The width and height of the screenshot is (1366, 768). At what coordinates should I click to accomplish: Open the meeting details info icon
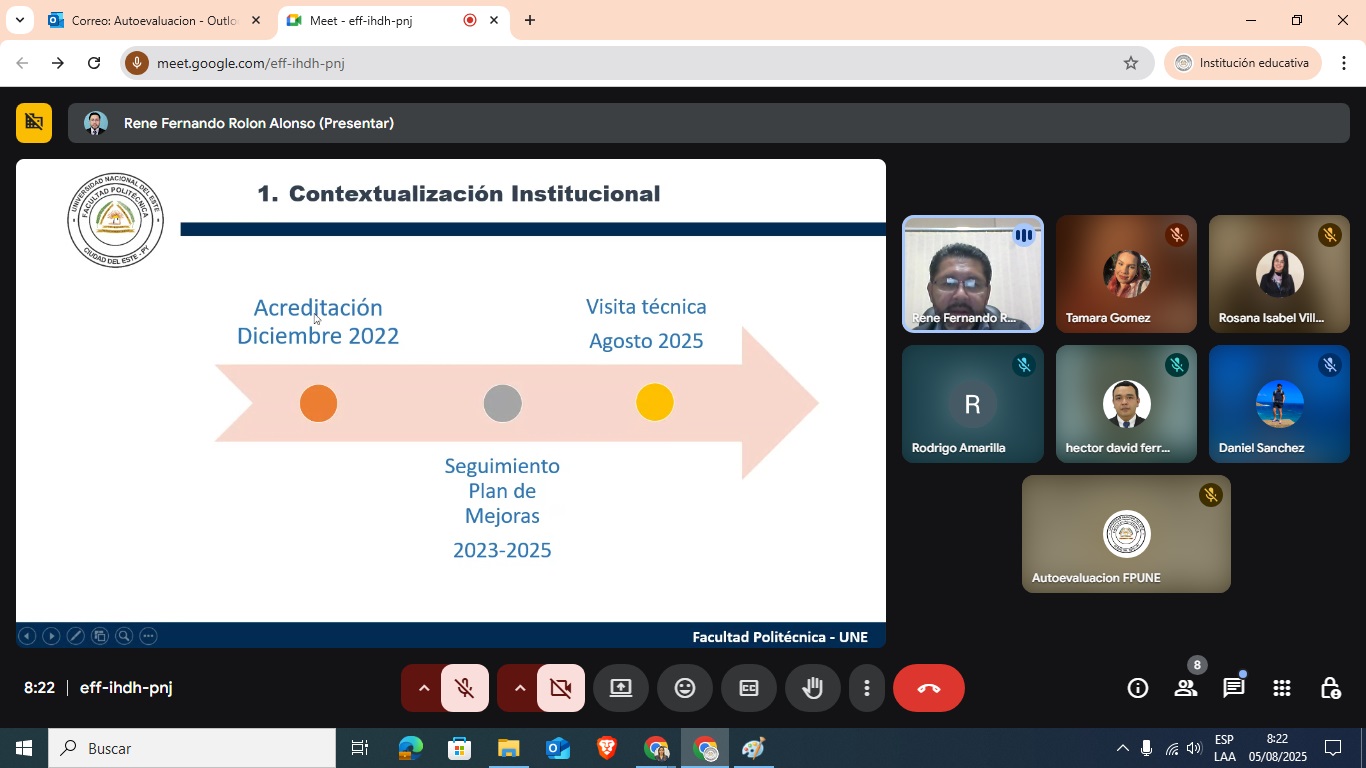coord(1137,688)
